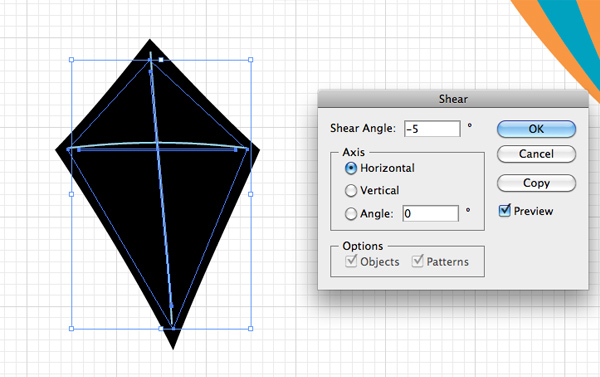Click the 'Shear Angle:' label
Screen dimensions: 600x377
pyautogui.click(x=363, y=128)
